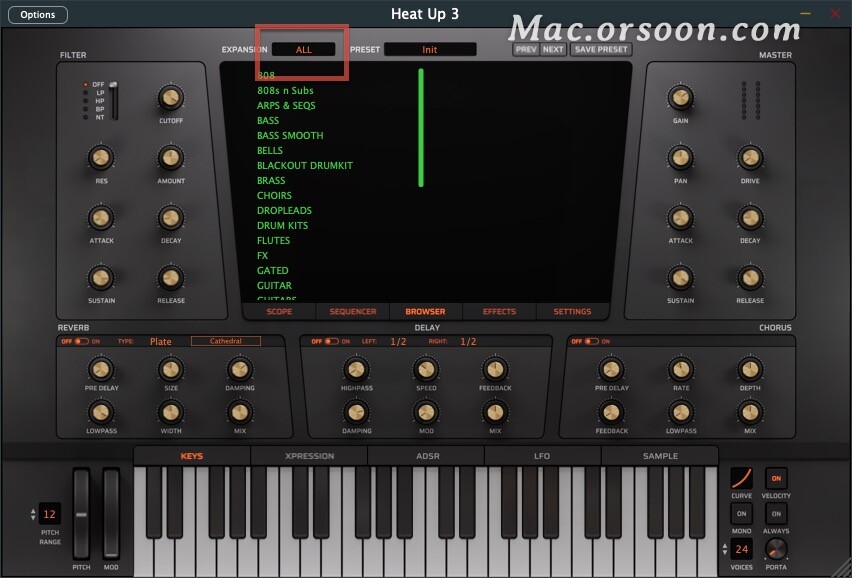This screenshot has height=578, width=852.
Task: Click the MOD wheel slider
Action: pos(111,514)
